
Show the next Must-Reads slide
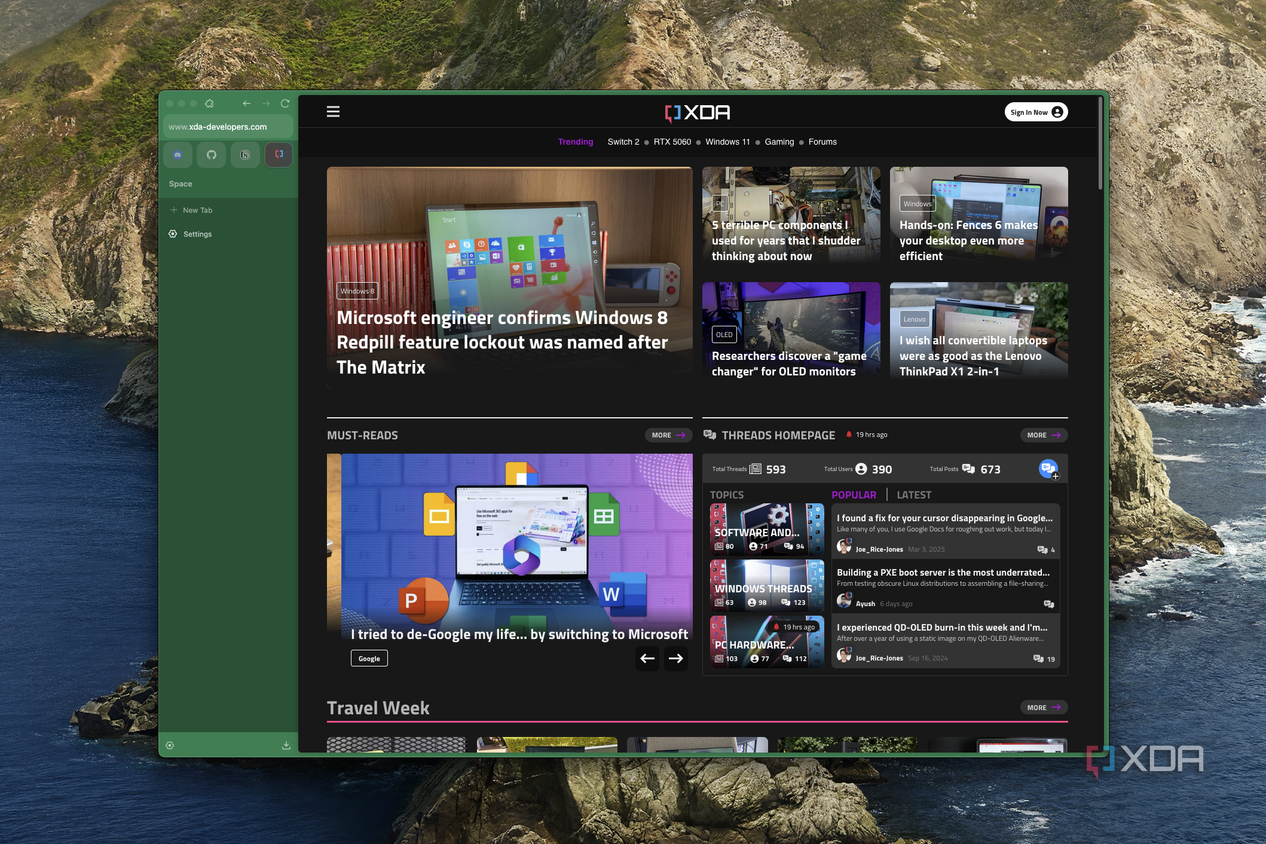pyautogui.click(x=676, y=658)
